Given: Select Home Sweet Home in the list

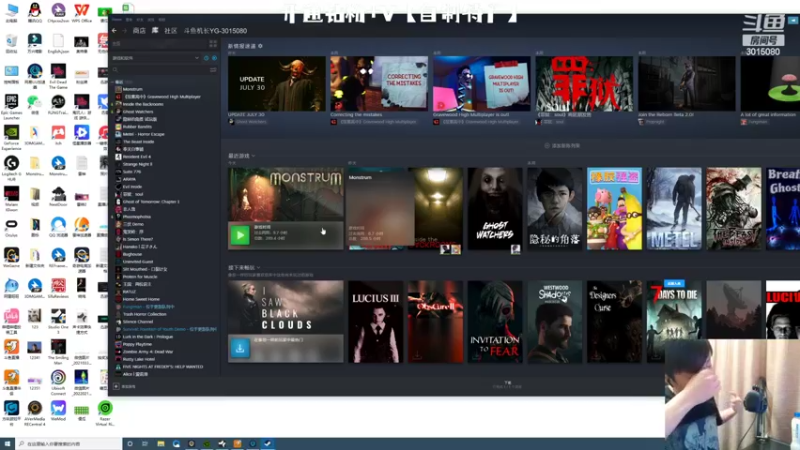Looking at the screenshot, I should tap(141, 299).
